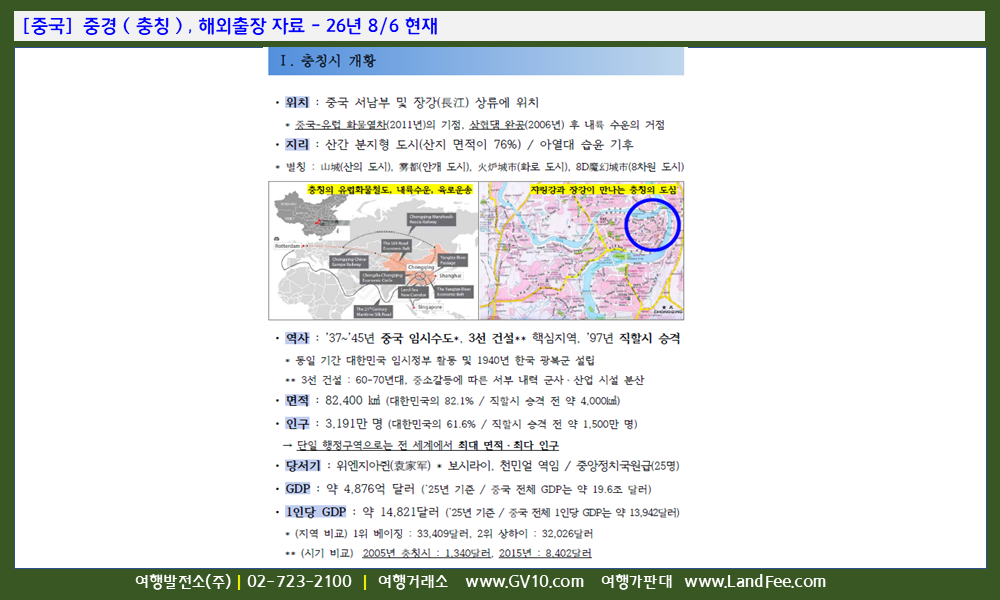Image resolution: width=1000 pixels, height=600 pixels.
Task: Click the 여행가판대 footer label
Action: click(x=636, y=582)
